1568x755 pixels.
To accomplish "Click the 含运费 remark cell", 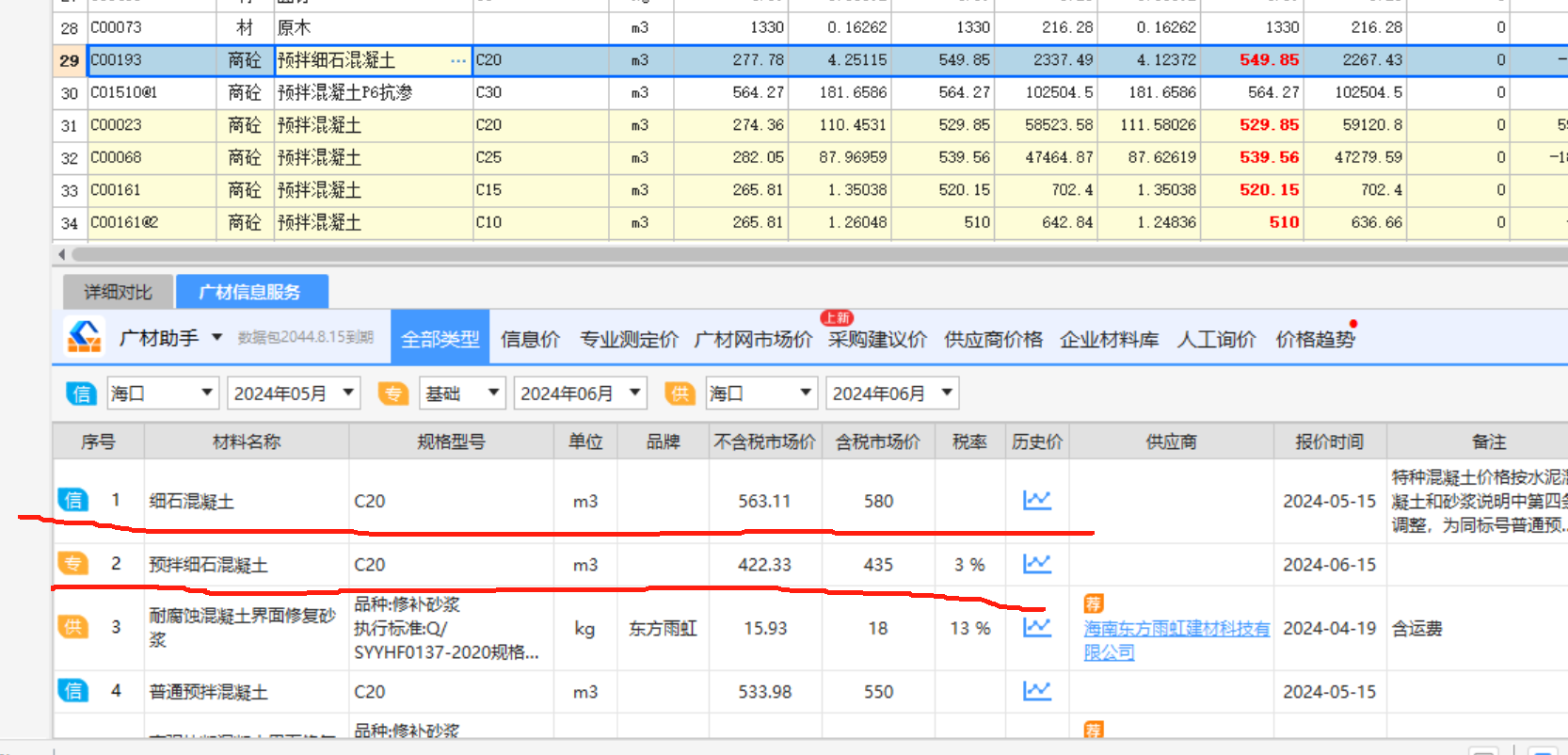I will (x=1417, y=628).
